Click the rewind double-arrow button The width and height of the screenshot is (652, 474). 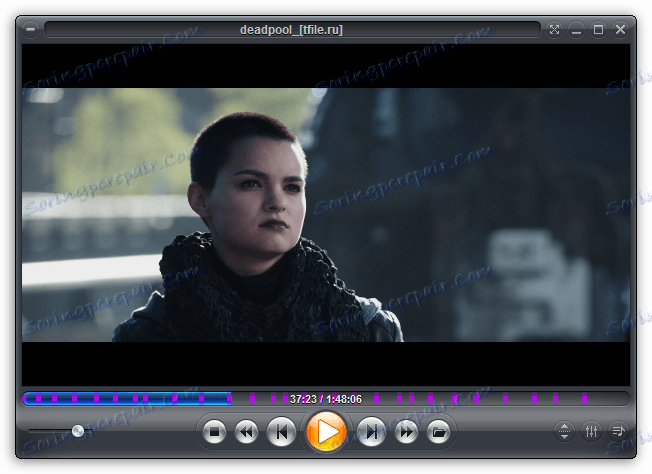(x=246, y=432)
